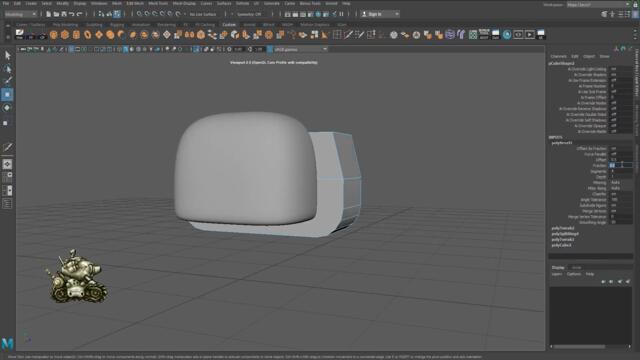Switch to Poly Modeling shelf tab
640x360 pixels.
coord(65,24)
